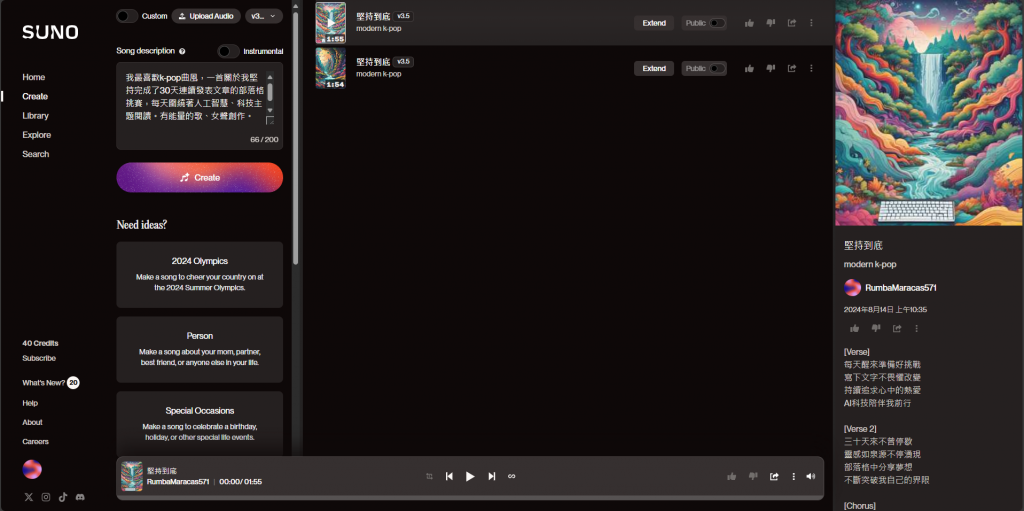Click the player progress bar
The width and height of the screenshot is (1024, 511).
click(470, 497)
